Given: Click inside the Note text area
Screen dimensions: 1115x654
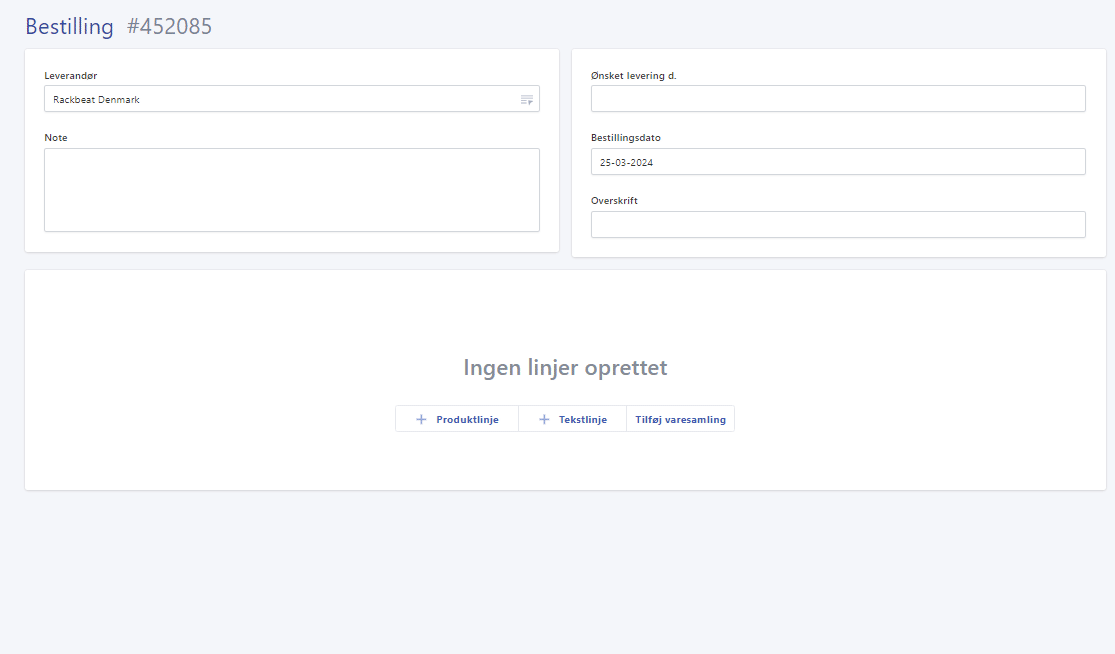Looking at the screenshot, I should click(x=291, y=189).
